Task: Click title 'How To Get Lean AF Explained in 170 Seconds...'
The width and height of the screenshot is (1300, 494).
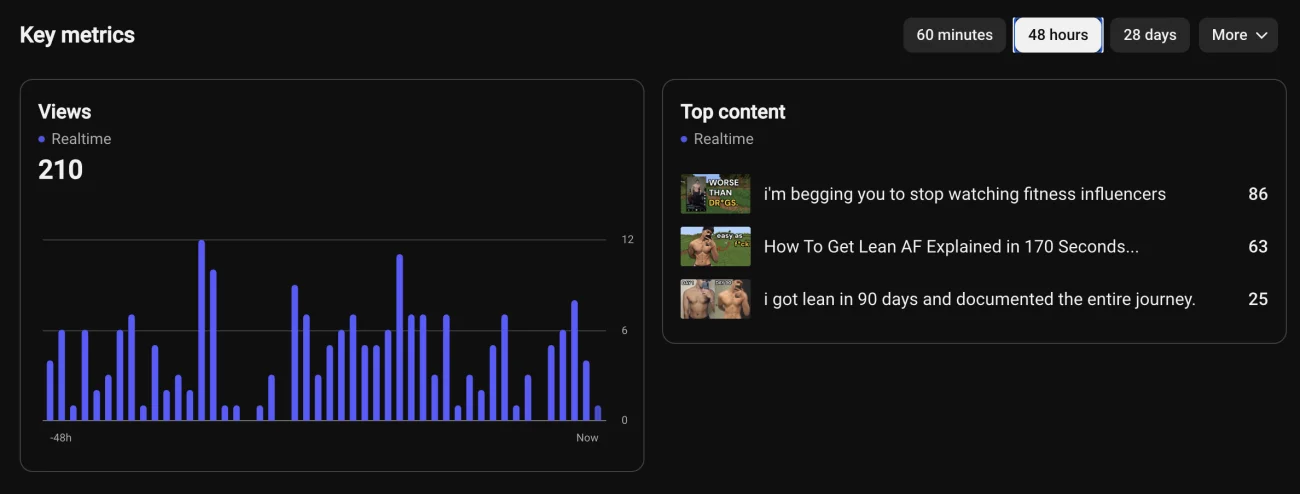Action: 951,246
